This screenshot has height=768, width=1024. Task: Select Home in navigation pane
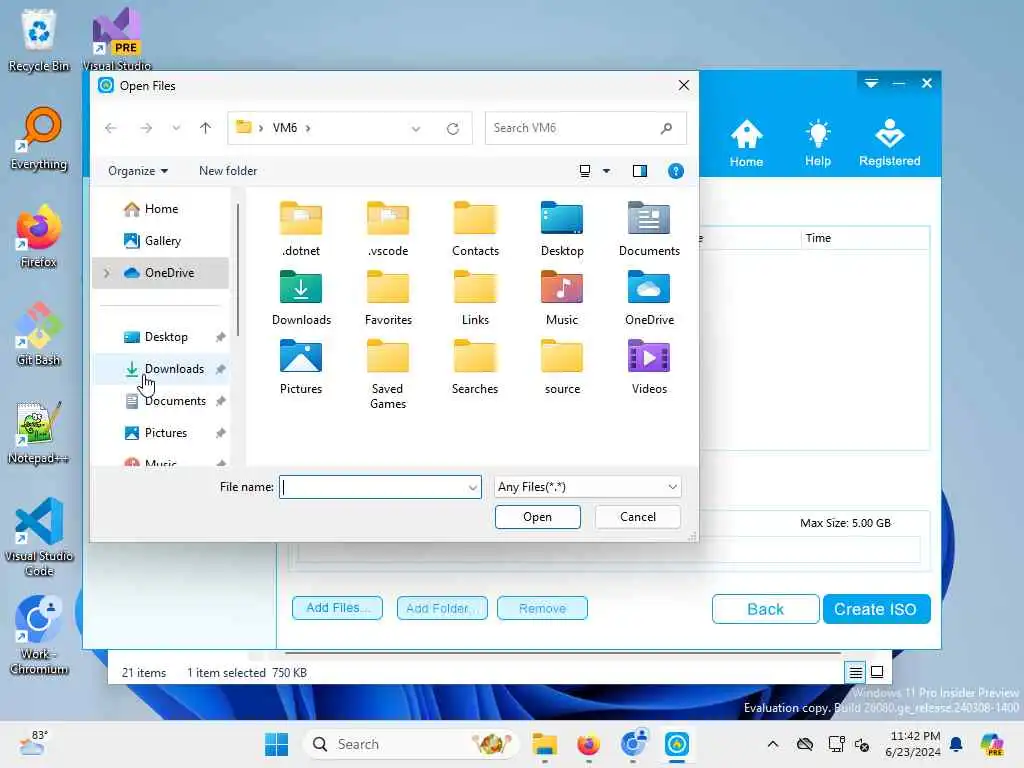coord(161,209)
